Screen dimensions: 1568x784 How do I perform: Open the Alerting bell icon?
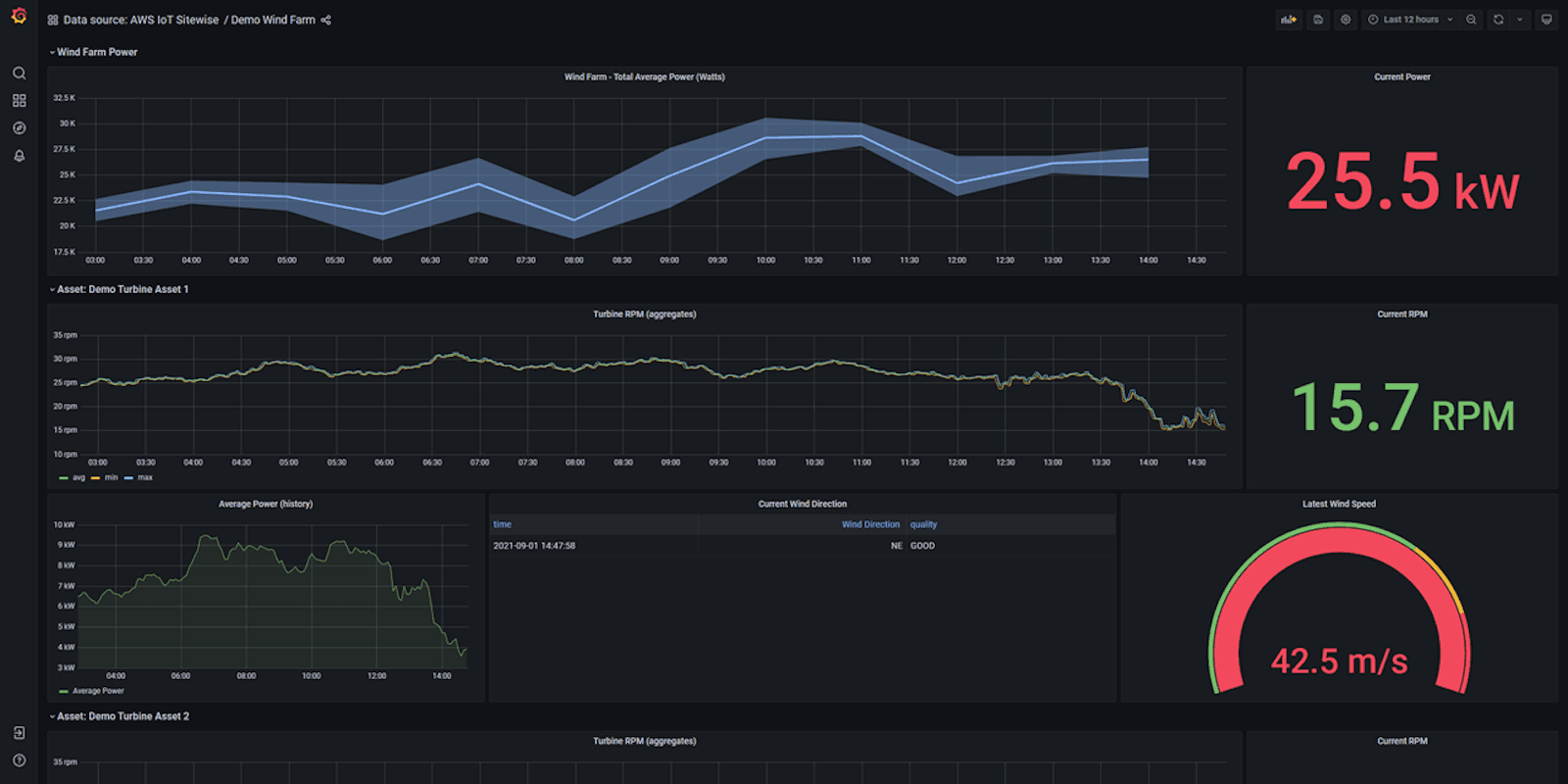coord(19,156)
